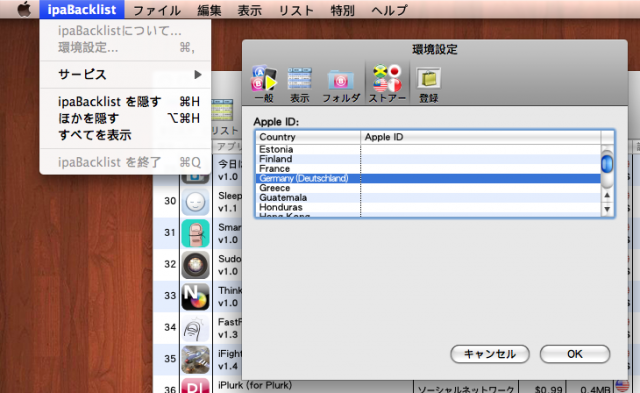Choose すべてを表示 menu item
Screen dimensions: 640x393
point(125,135)
